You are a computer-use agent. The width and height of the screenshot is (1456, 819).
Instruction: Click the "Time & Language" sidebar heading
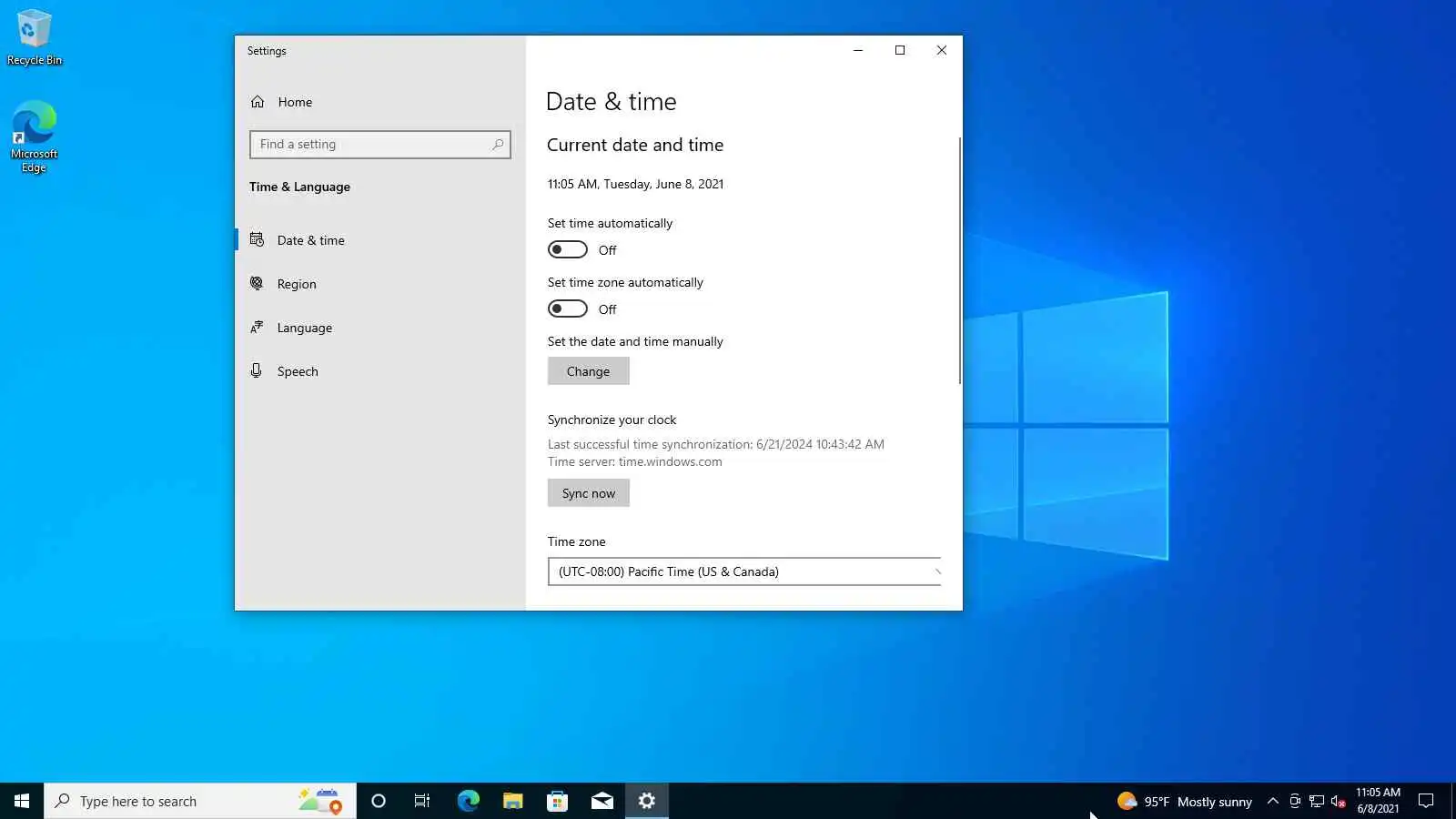tap(299, 187)
